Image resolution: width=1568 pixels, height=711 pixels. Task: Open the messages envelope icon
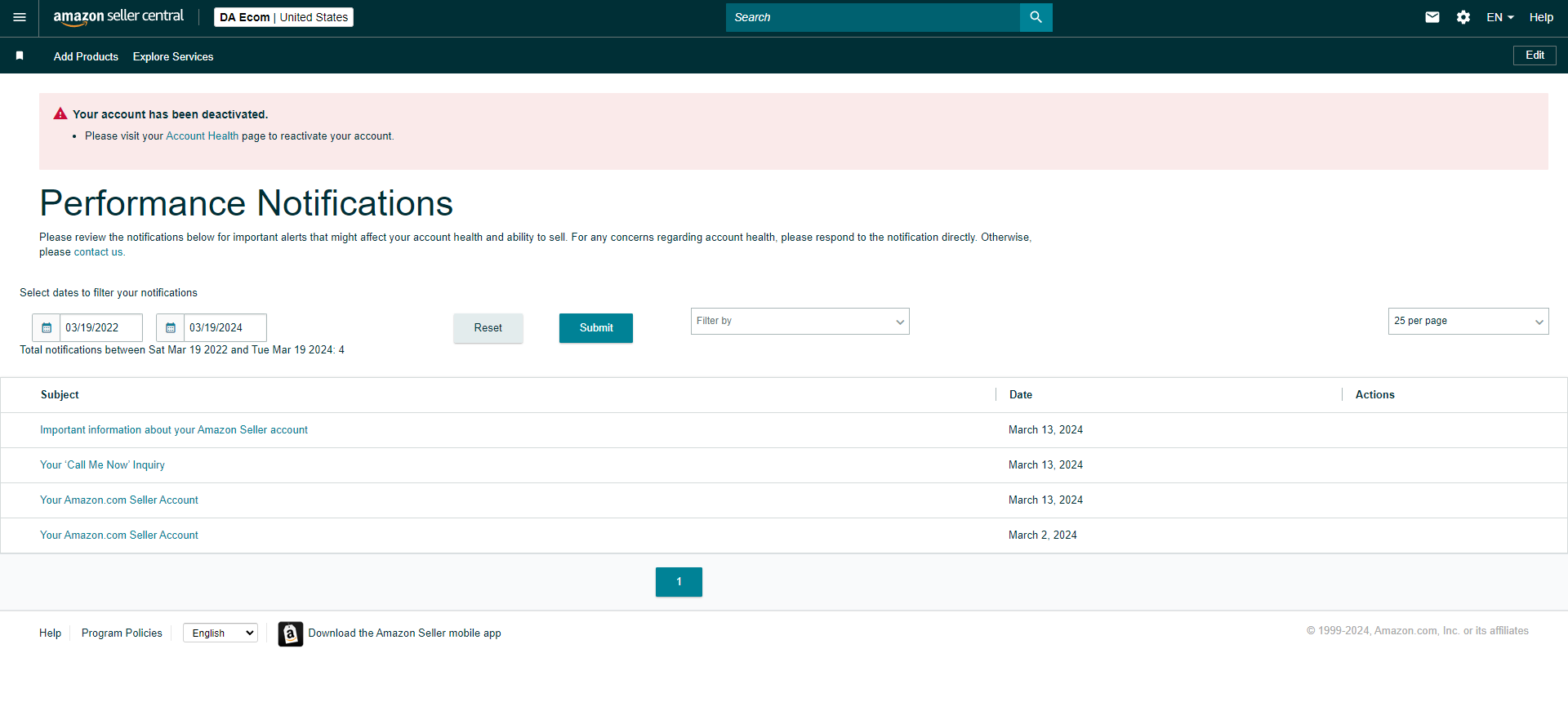1432,17
